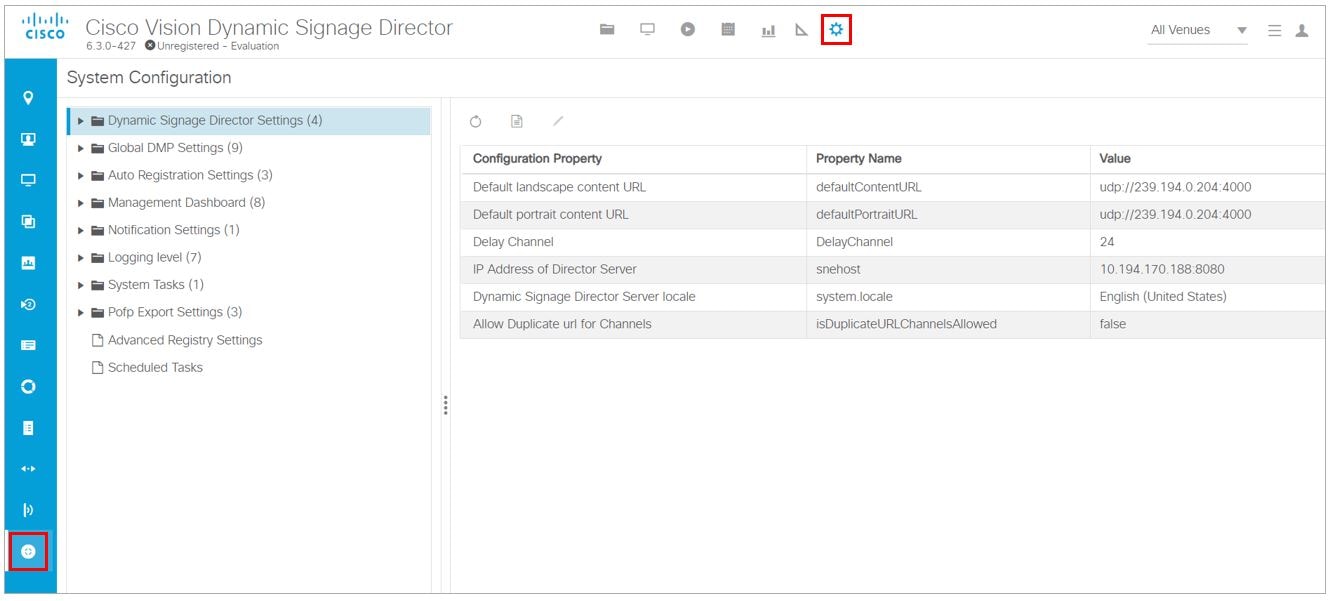The image size is (1333, 601).
Task: Open the calendar icon in the top bar
Action: pos(728,30)
